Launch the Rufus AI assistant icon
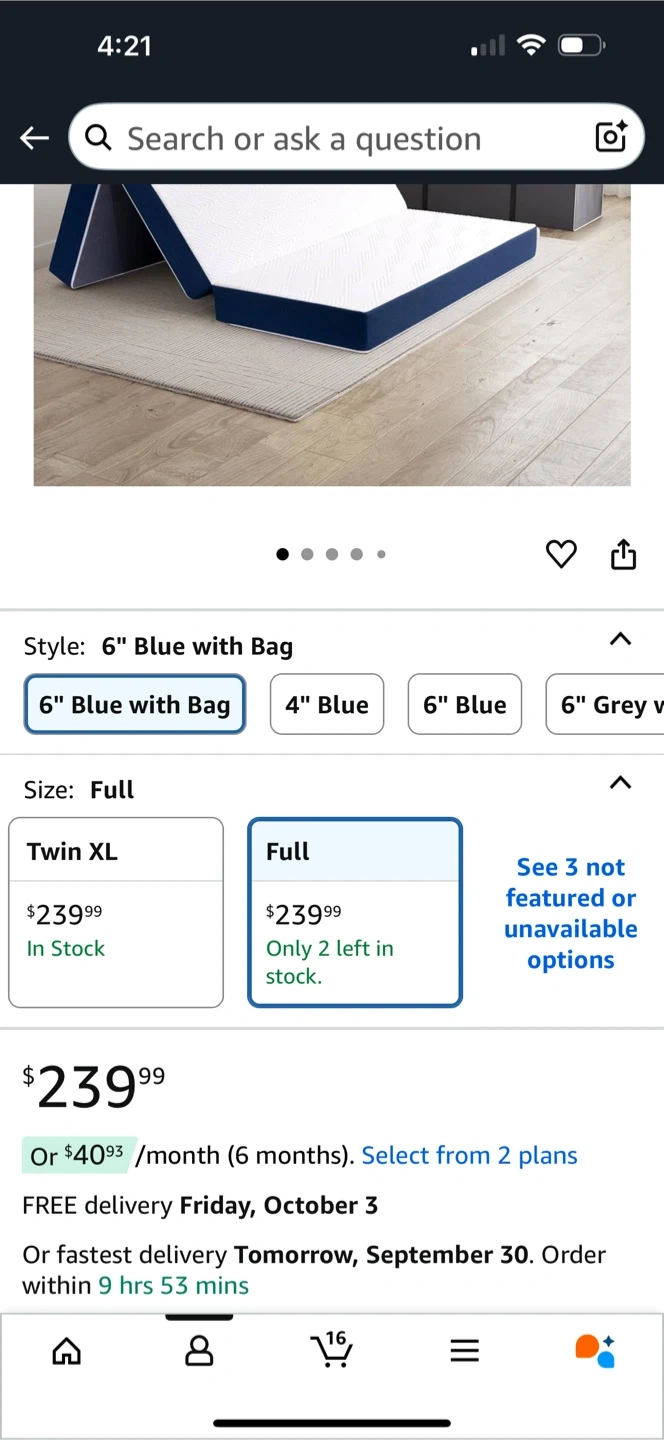This screenshot has height=1440, width=664. [595, 1350]
